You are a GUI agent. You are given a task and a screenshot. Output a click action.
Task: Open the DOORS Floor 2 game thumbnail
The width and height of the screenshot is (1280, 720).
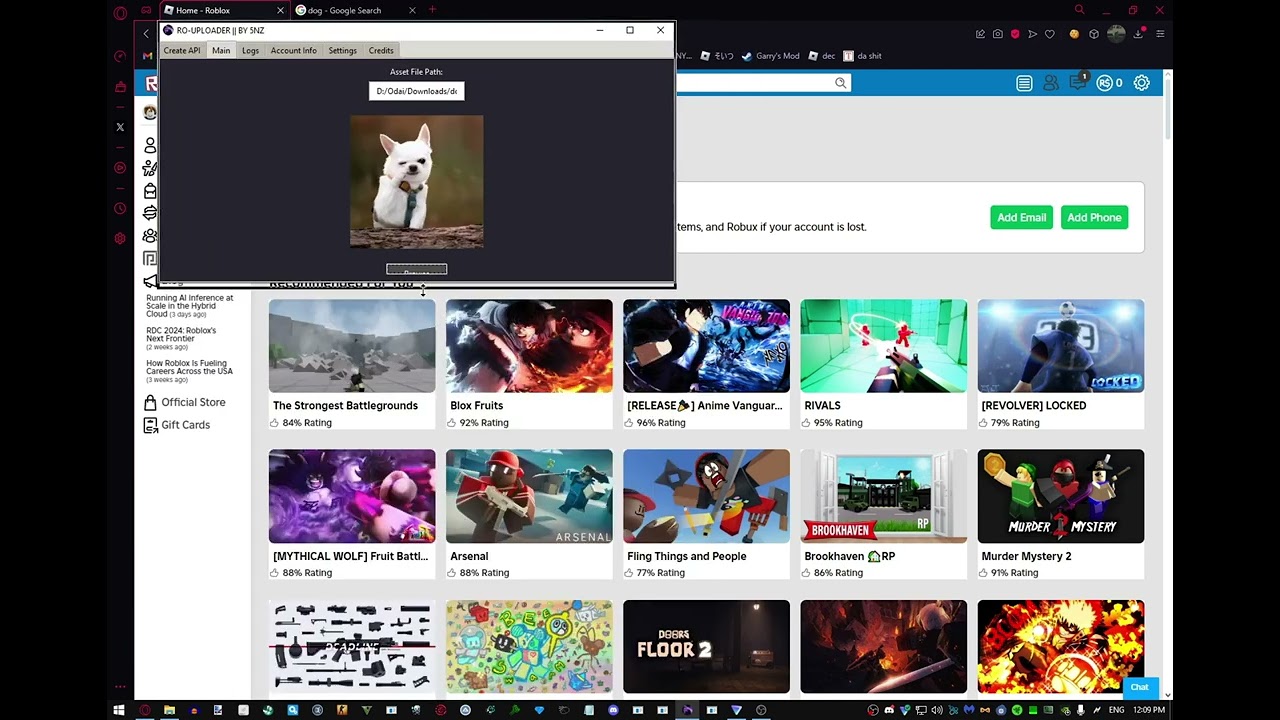[706, 647]
